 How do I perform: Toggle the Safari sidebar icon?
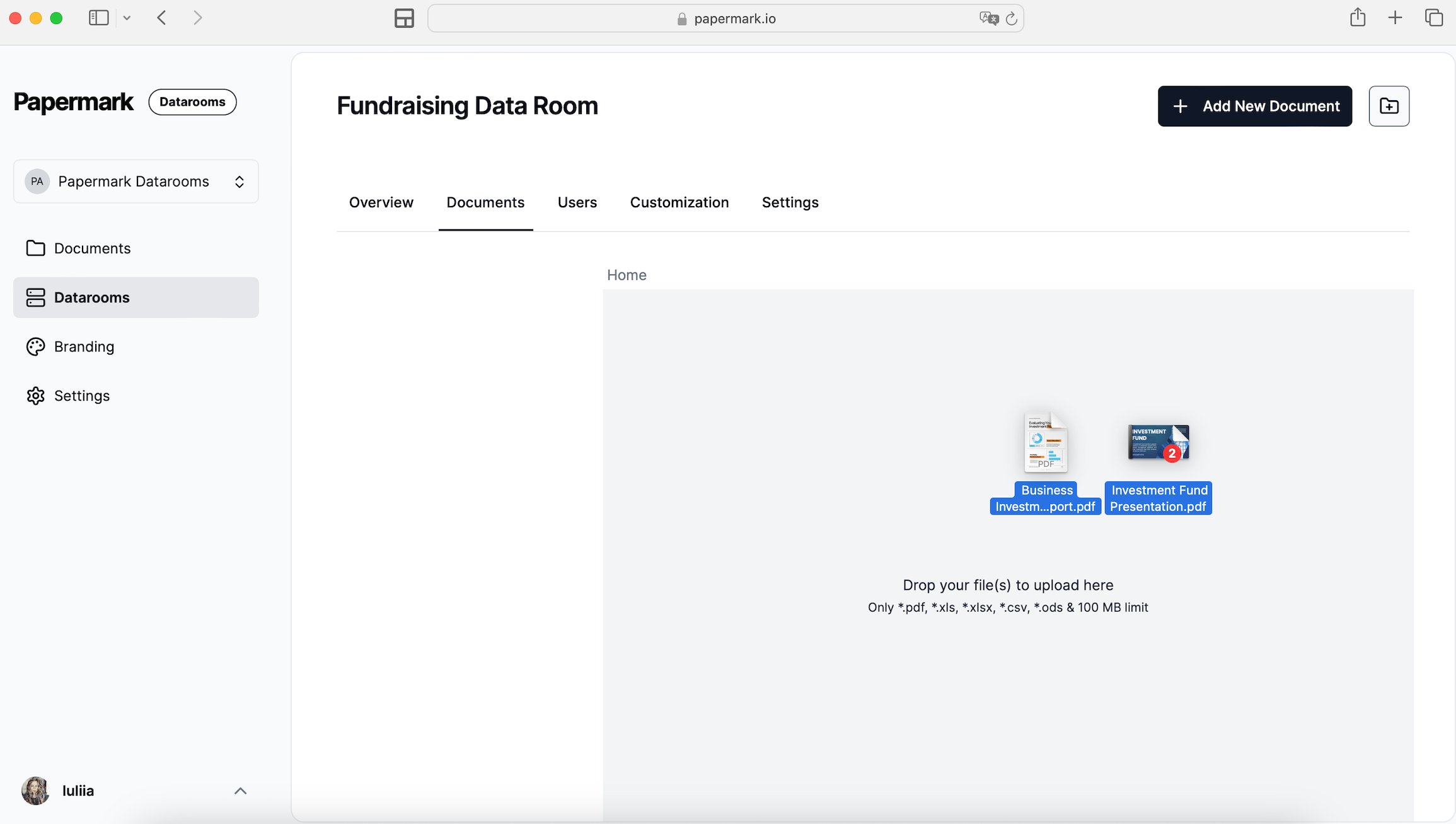click(x=99, y=18)
